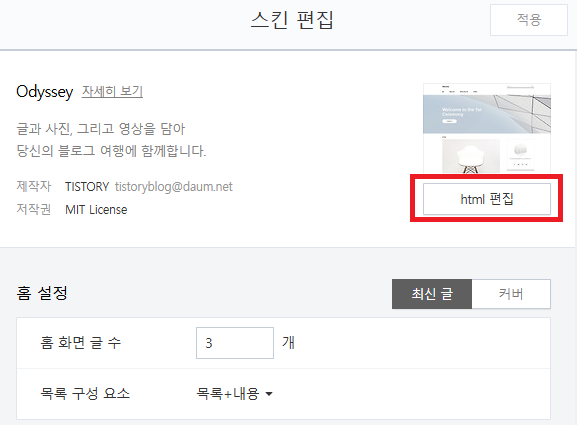Click the 목록 구성 요소 label

click(85, 394)
